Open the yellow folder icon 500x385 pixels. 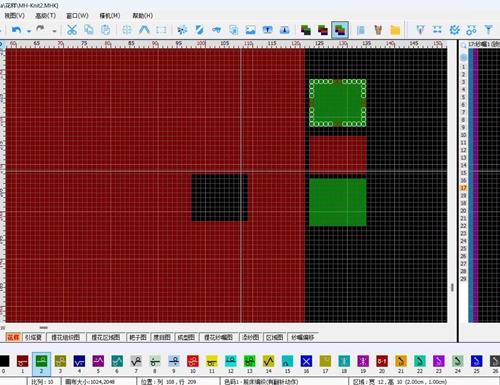coord(395,30)
